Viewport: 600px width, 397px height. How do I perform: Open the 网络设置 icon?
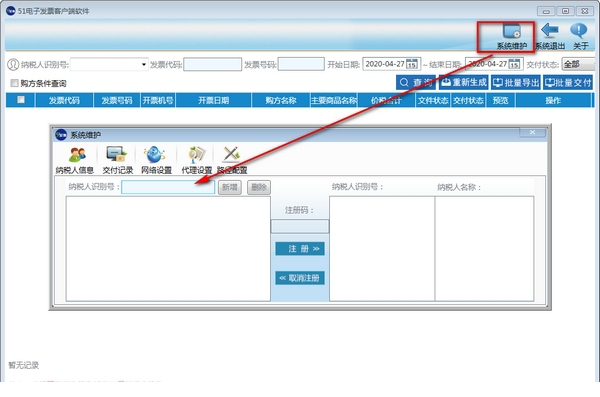click(x=155, y=154)
